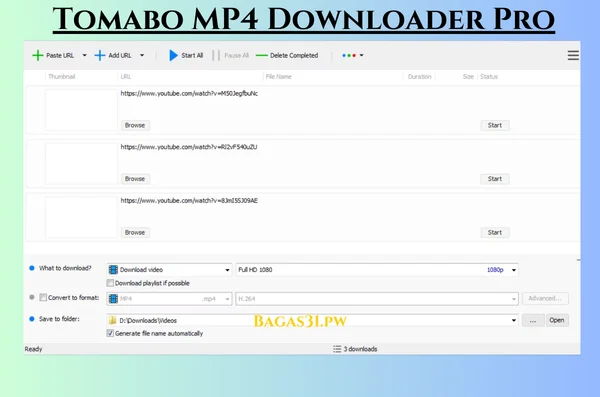This screenshot has height=397, width=600.
Task: Click thumbnail of the 8JmI5SJ09AE row
Action: [x=81, y=217]
